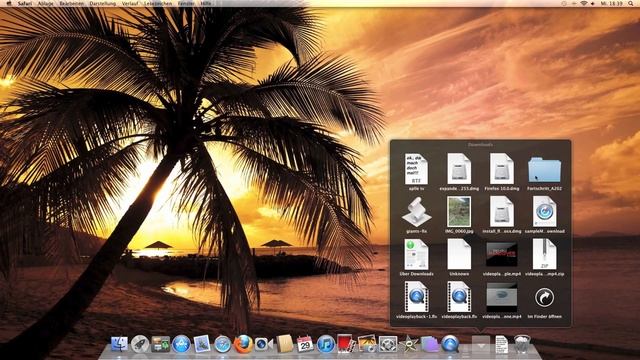
Task: Open QuickTime Player in the Dock
Action: tap(450, 344)
